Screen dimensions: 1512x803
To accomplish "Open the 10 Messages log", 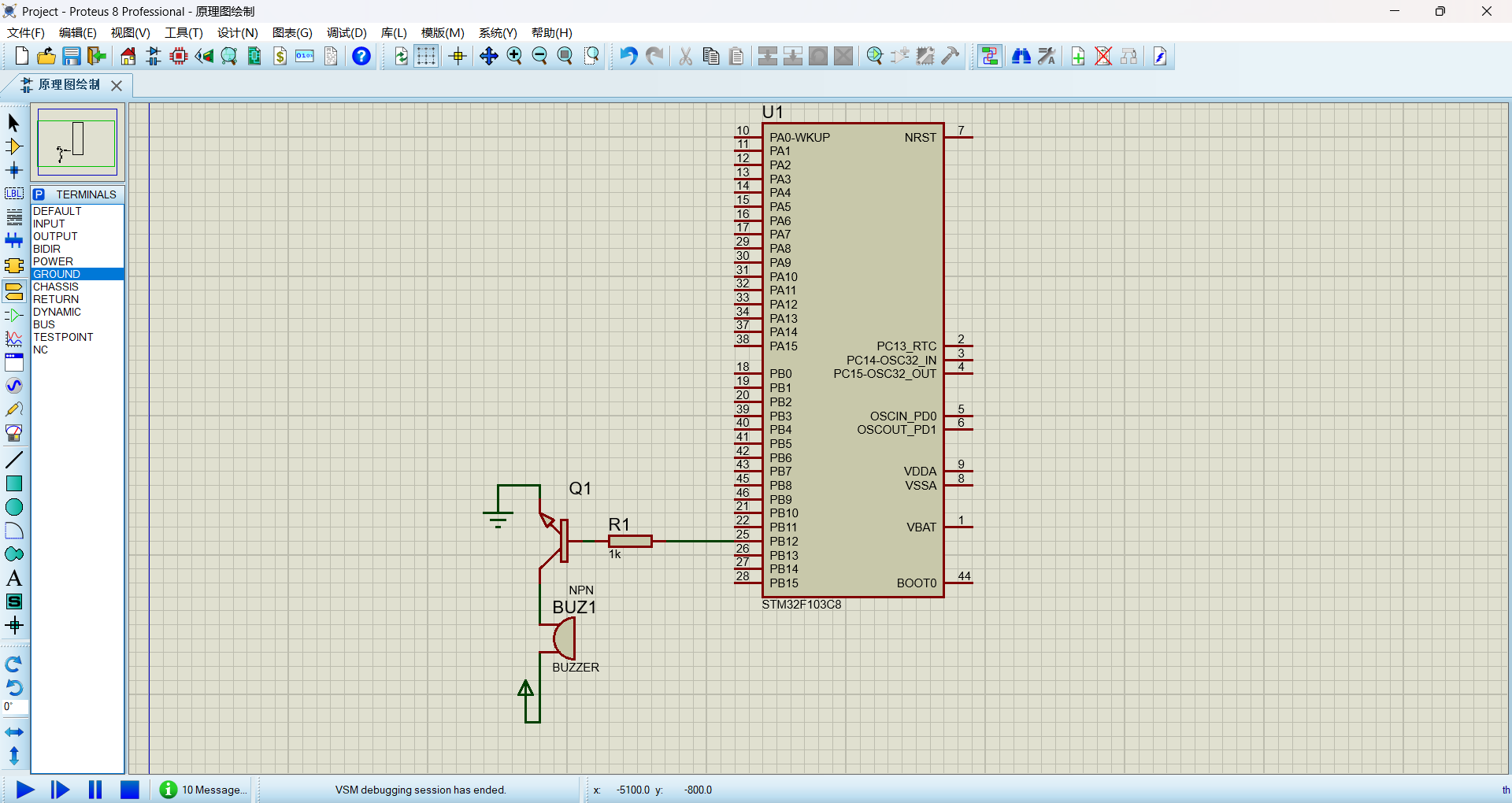I will click(204, 790).
